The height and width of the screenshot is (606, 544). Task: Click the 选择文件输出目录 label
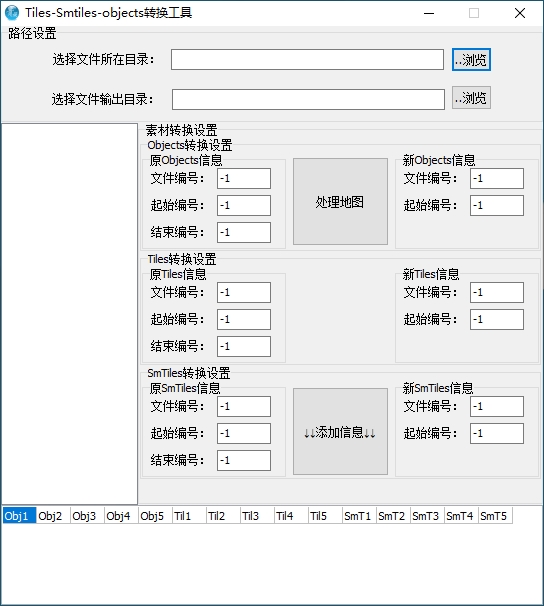pos(103,99)
